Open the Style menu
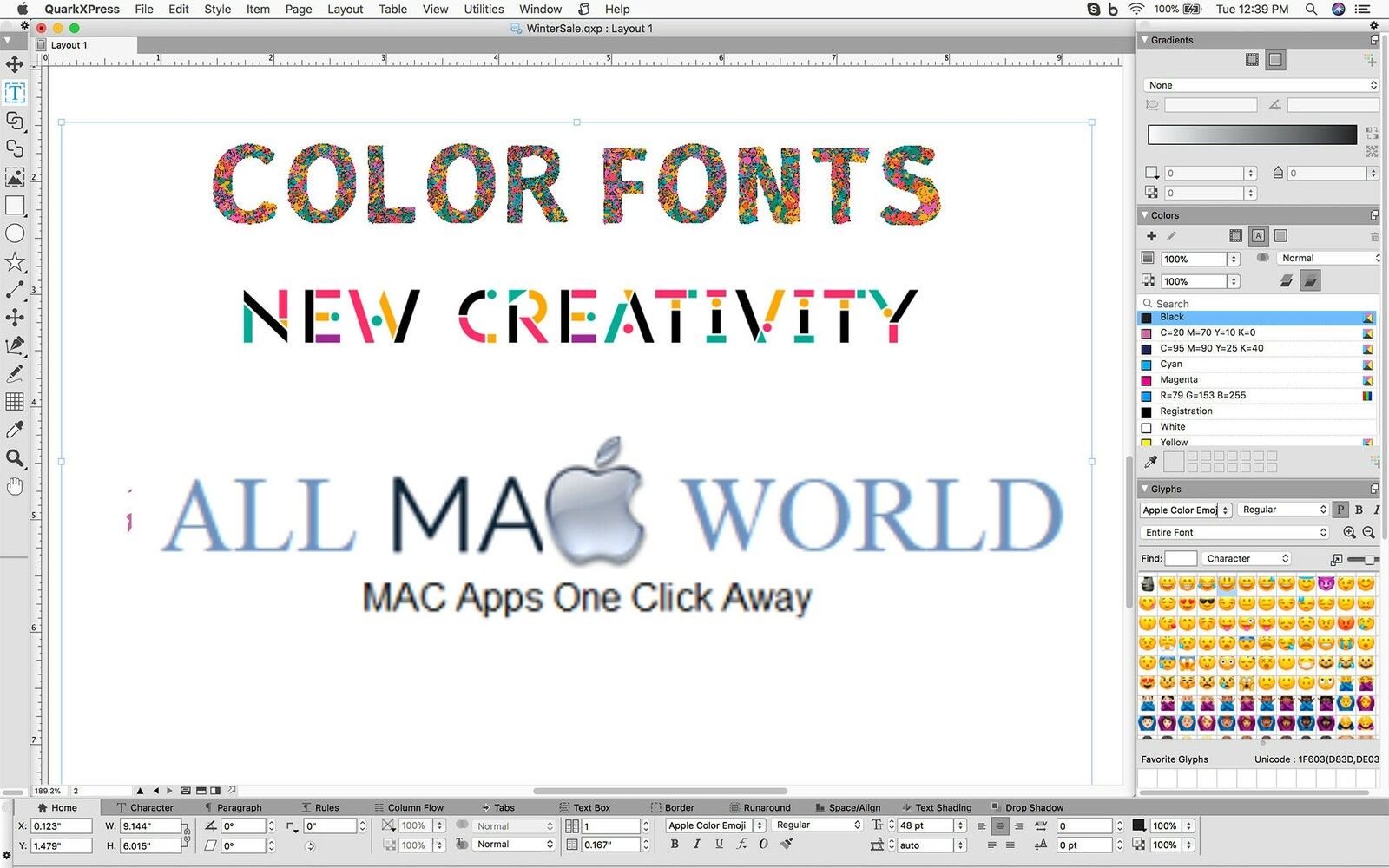1389x868 pixels. [217, 9]
